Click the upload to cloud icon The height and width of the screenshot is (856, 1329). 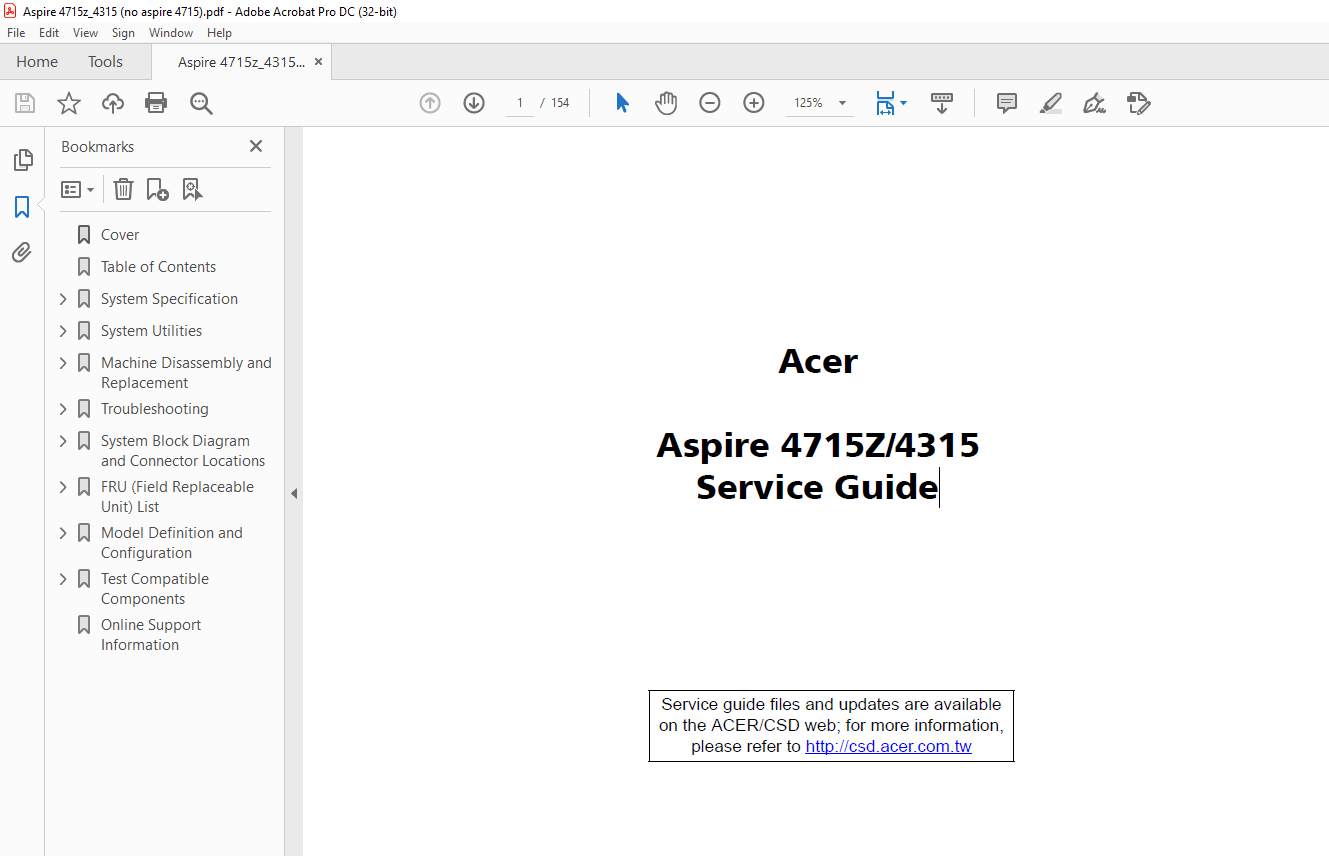[x=113, y=103]
